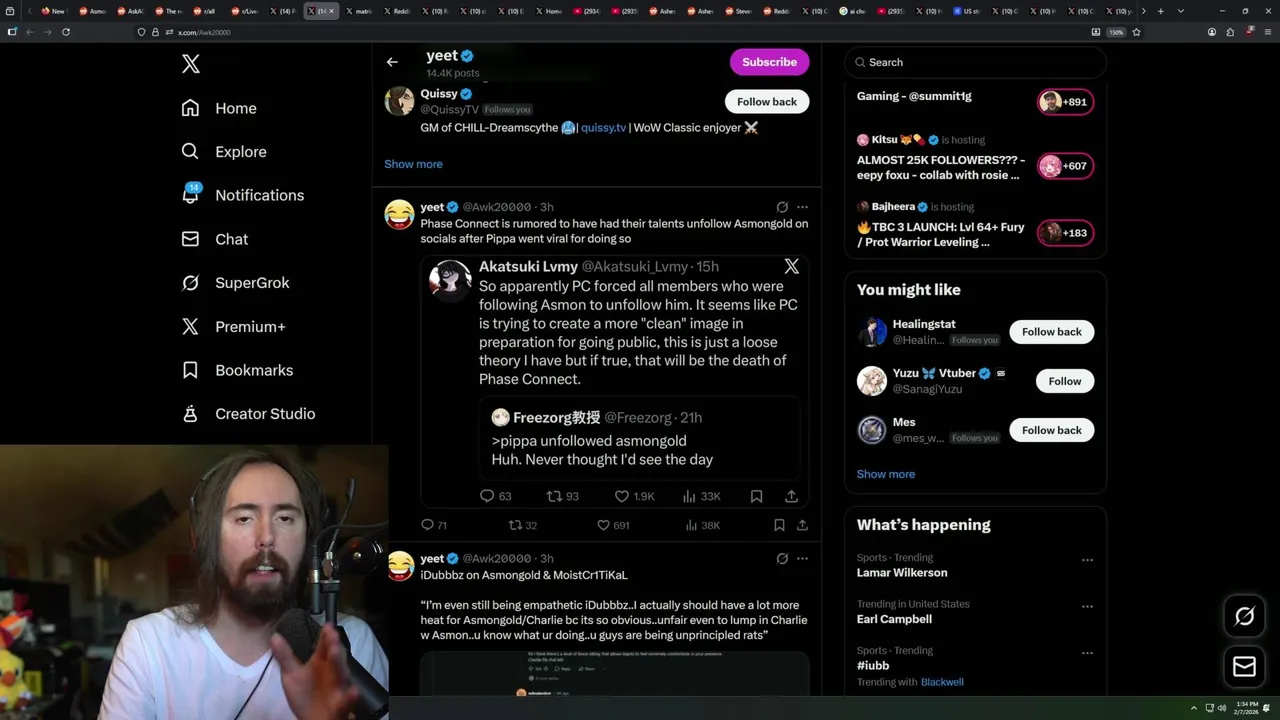Open more options for #iubb trend
Screen dimensions: 1280x720
pos(1087,652)
